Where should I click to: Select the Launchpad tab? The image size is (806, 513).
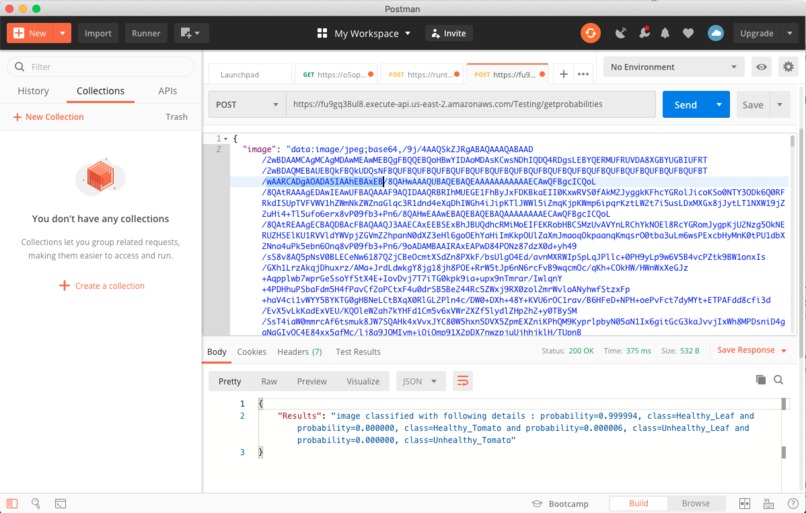pyautogui.click(x=250, y=75)
